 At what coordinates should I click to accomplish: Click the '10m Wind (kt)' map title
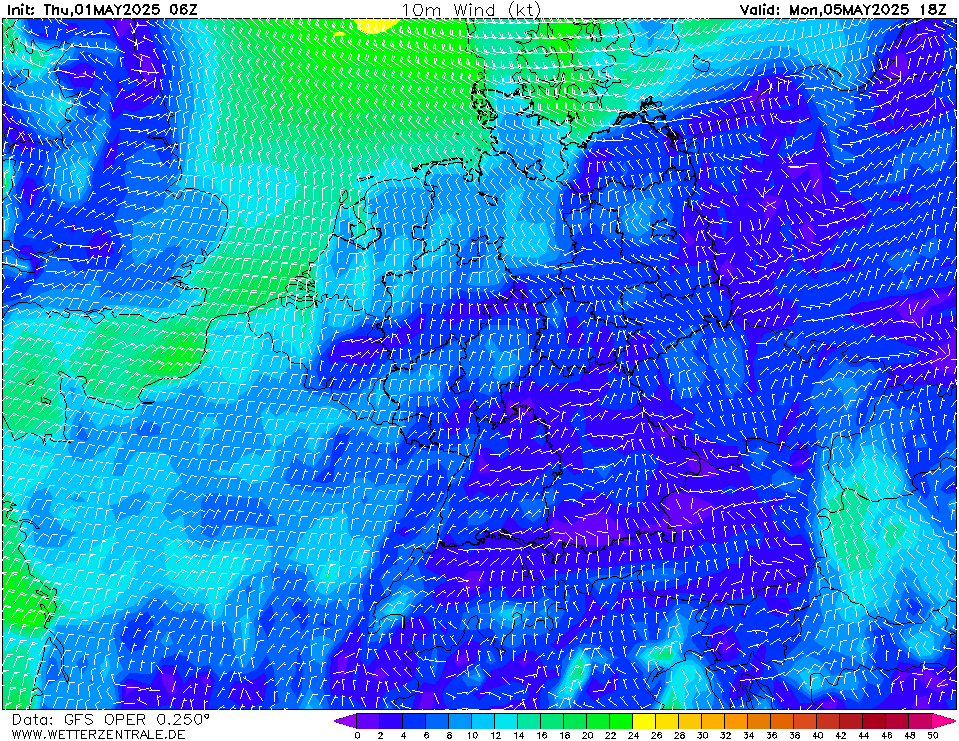click(471, 10)
